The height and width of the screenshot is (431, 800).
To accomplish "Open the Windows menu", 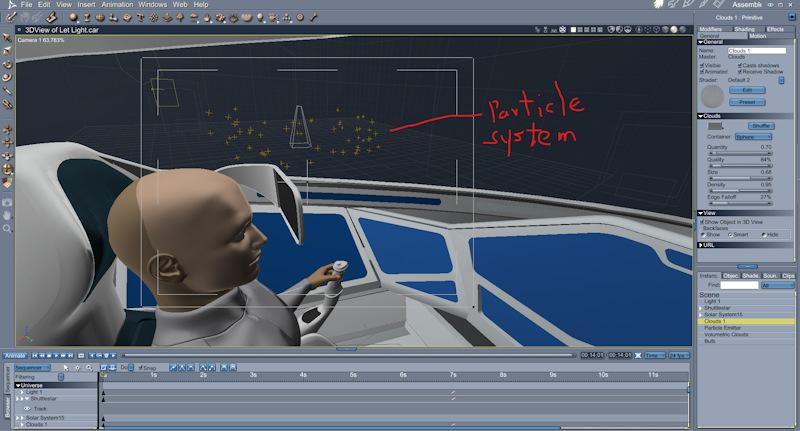I will (153, 4).
